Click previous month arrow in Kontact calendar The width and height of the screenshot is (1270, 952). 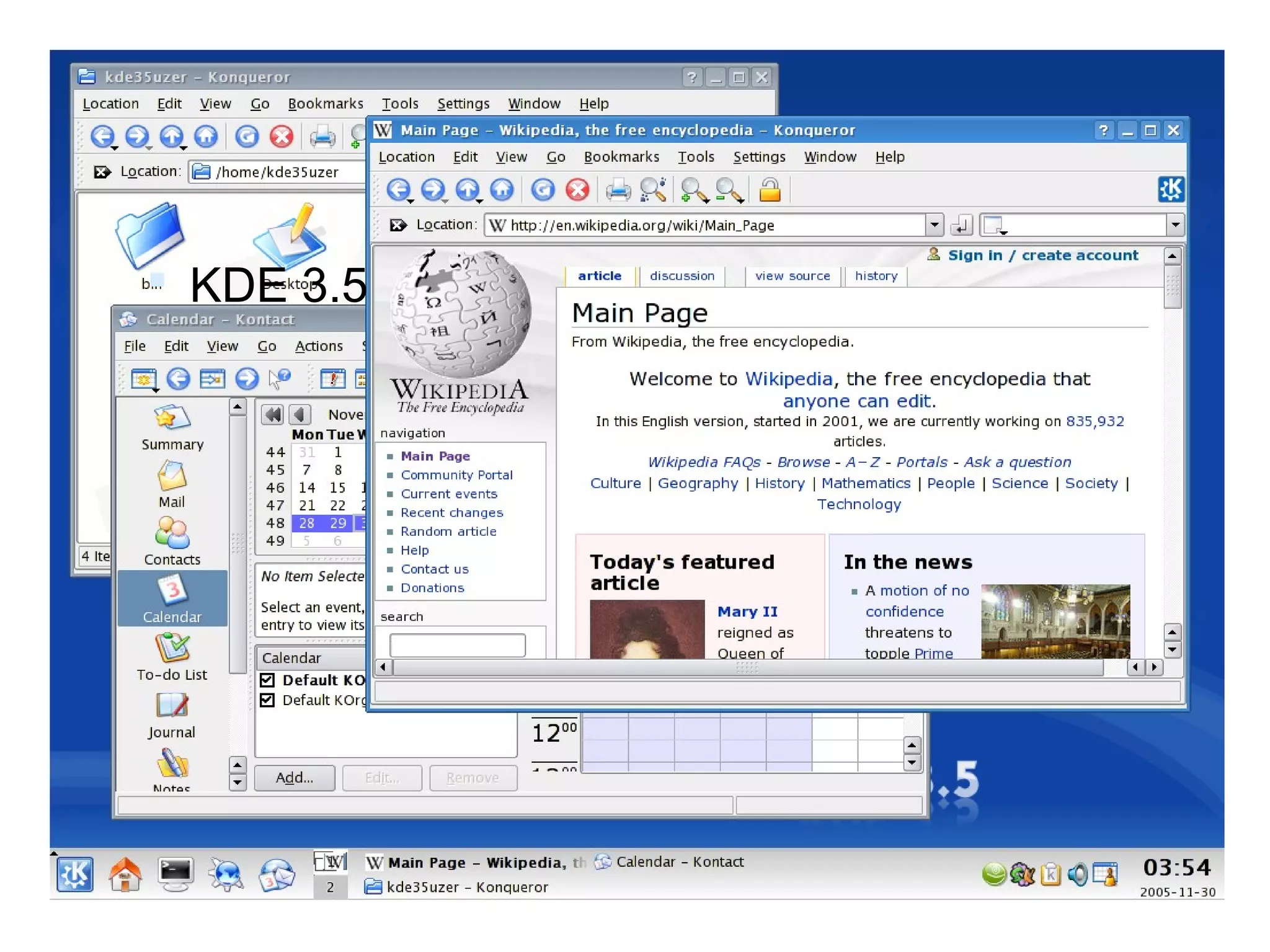(x=300, y=414)
